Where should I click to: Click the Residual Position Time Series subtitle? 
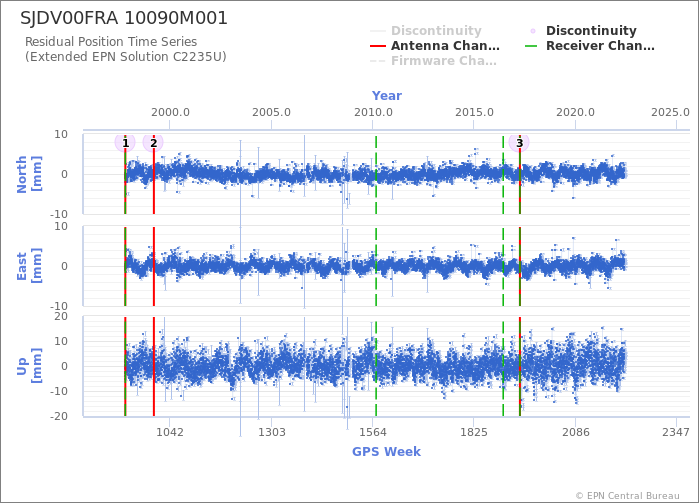[111, 42]
